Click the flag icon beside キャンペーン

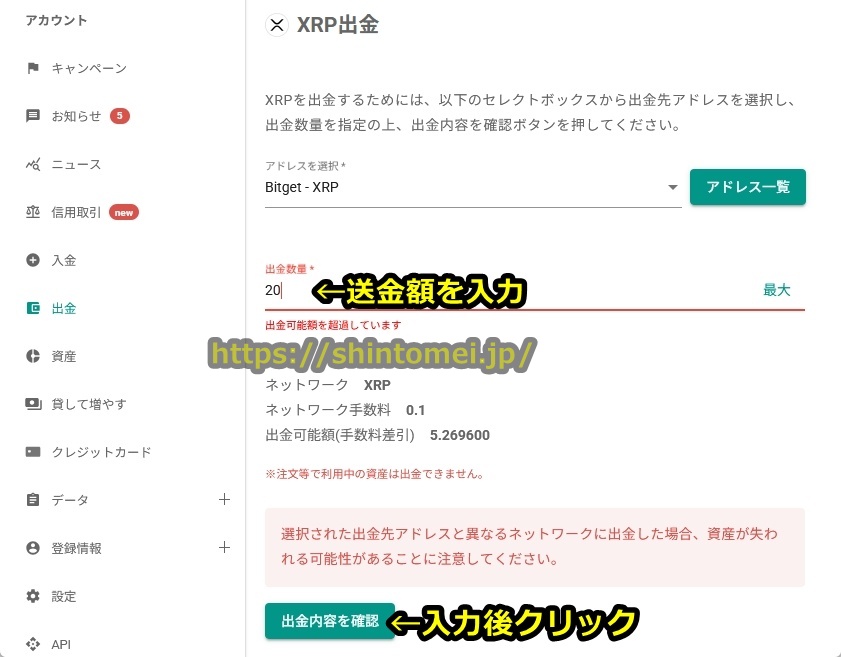click(x=33, y=68)
